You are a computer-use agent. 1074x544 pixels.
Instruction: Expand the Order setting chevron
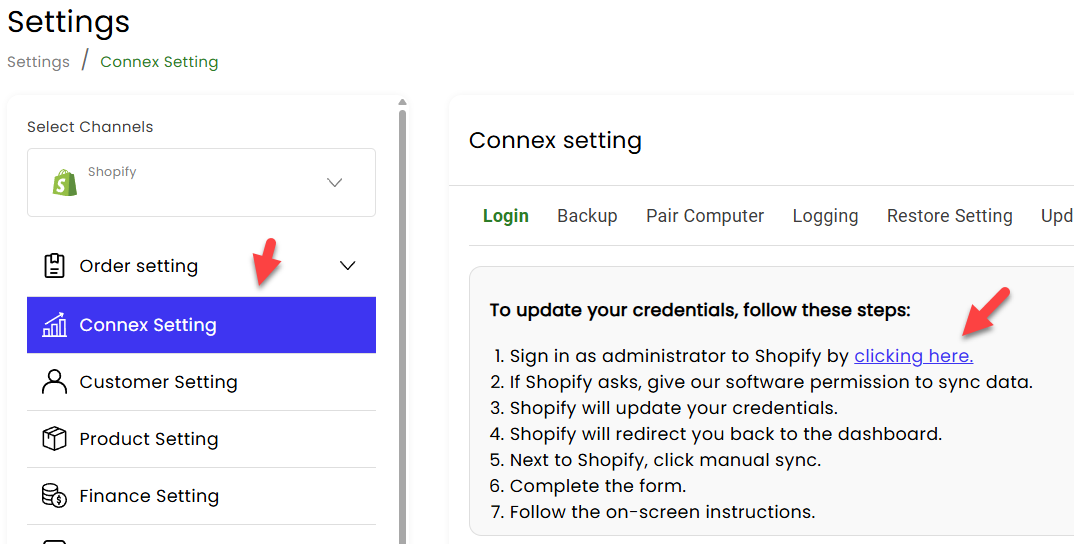point(348,266)
